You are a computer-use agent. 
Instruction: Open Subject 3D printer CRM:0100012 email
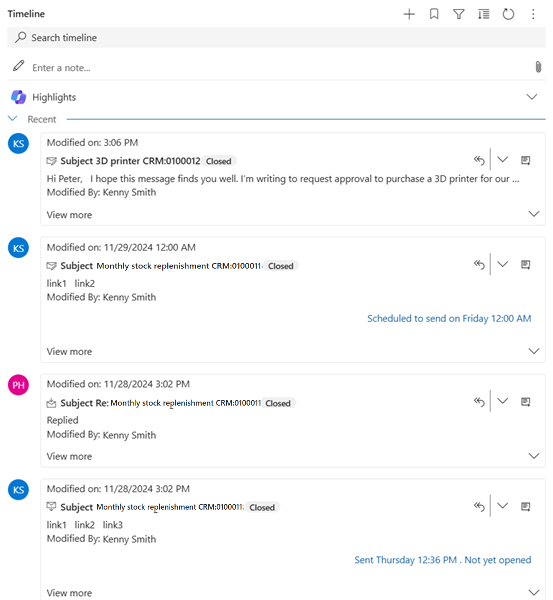(131, 161)
